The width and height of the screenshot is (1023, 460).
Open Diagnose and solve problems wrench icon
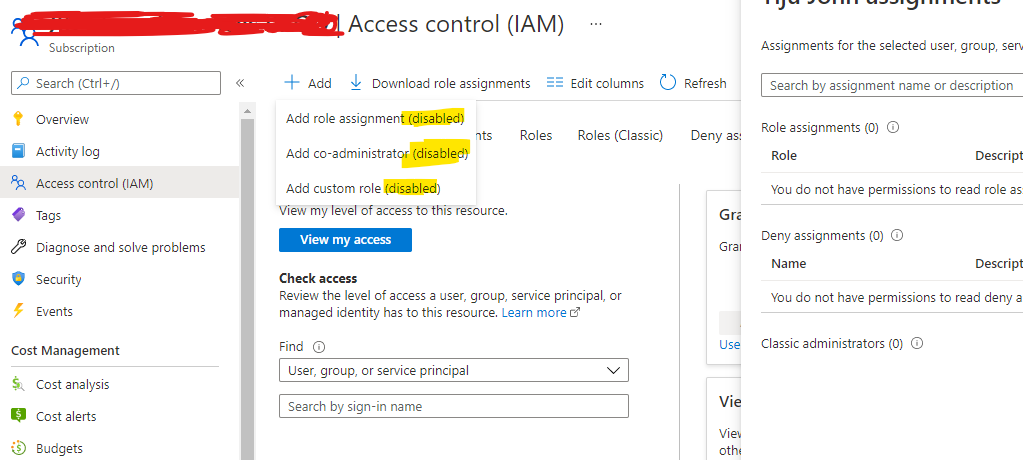(x=18, y=247)
